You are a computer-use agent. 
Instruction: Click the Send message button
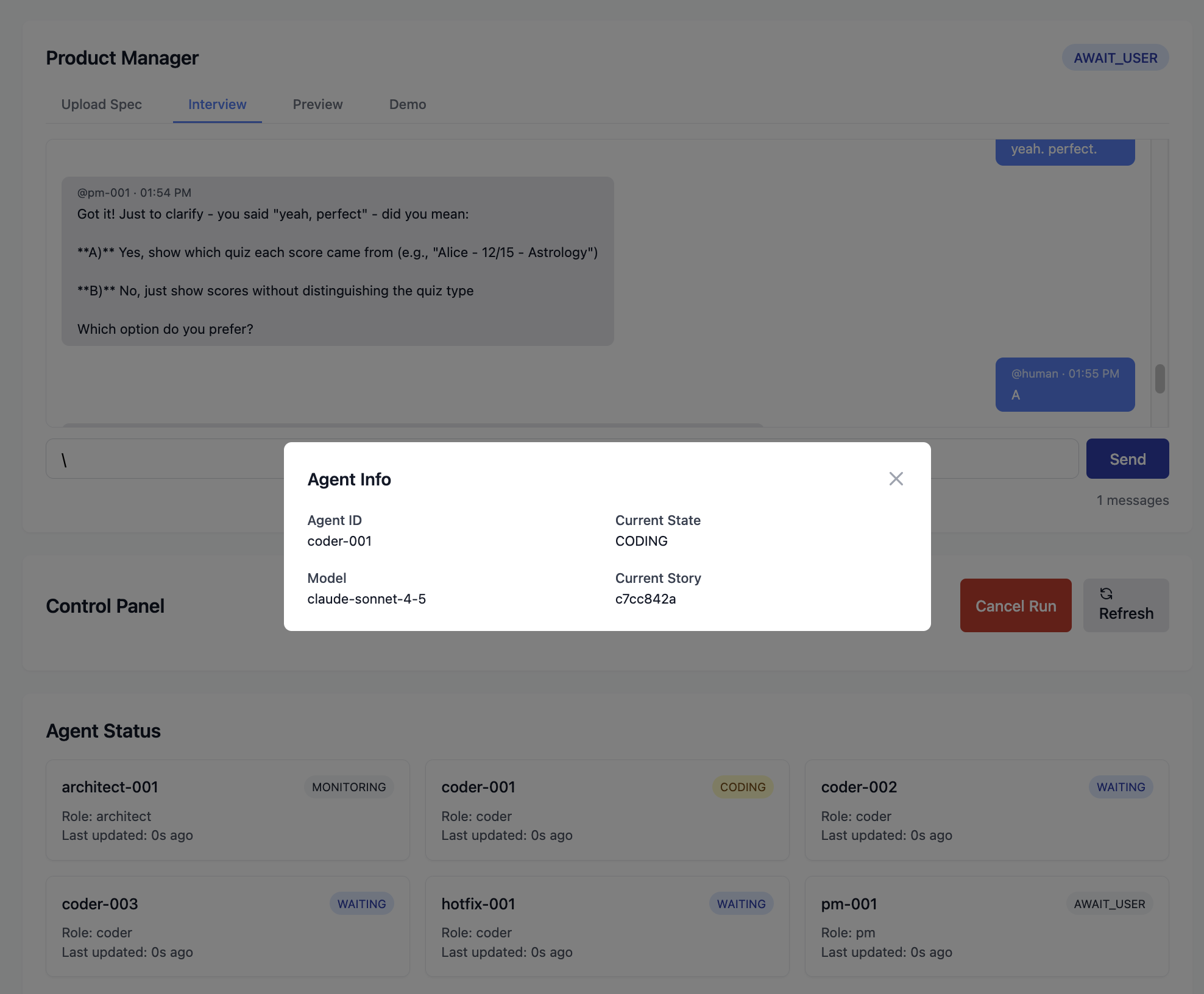[x=1127, y=459]
